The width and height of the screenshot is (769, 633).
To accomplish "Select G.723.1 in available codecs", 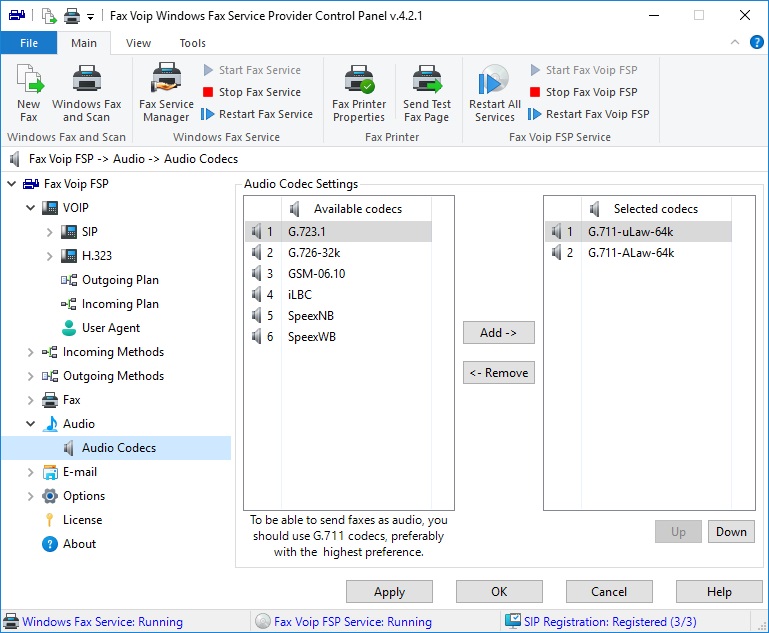I will (338, 231).
